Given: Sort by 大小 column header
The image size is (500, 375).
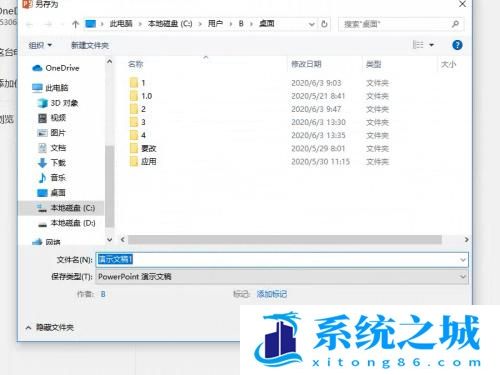Looking at the screenshot, I should click(x=448, y=64).
